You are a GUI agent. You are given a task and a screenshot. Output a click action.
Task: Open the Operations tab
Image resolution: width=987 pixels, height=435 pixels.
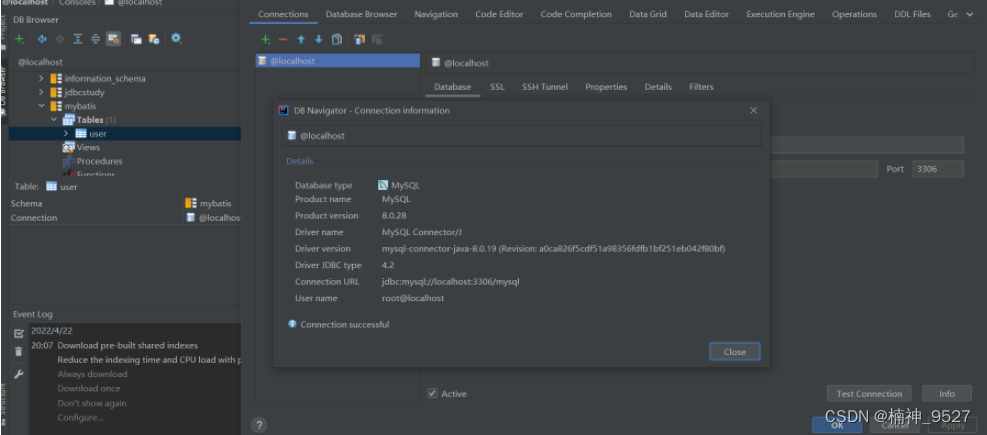click(854, 14)
